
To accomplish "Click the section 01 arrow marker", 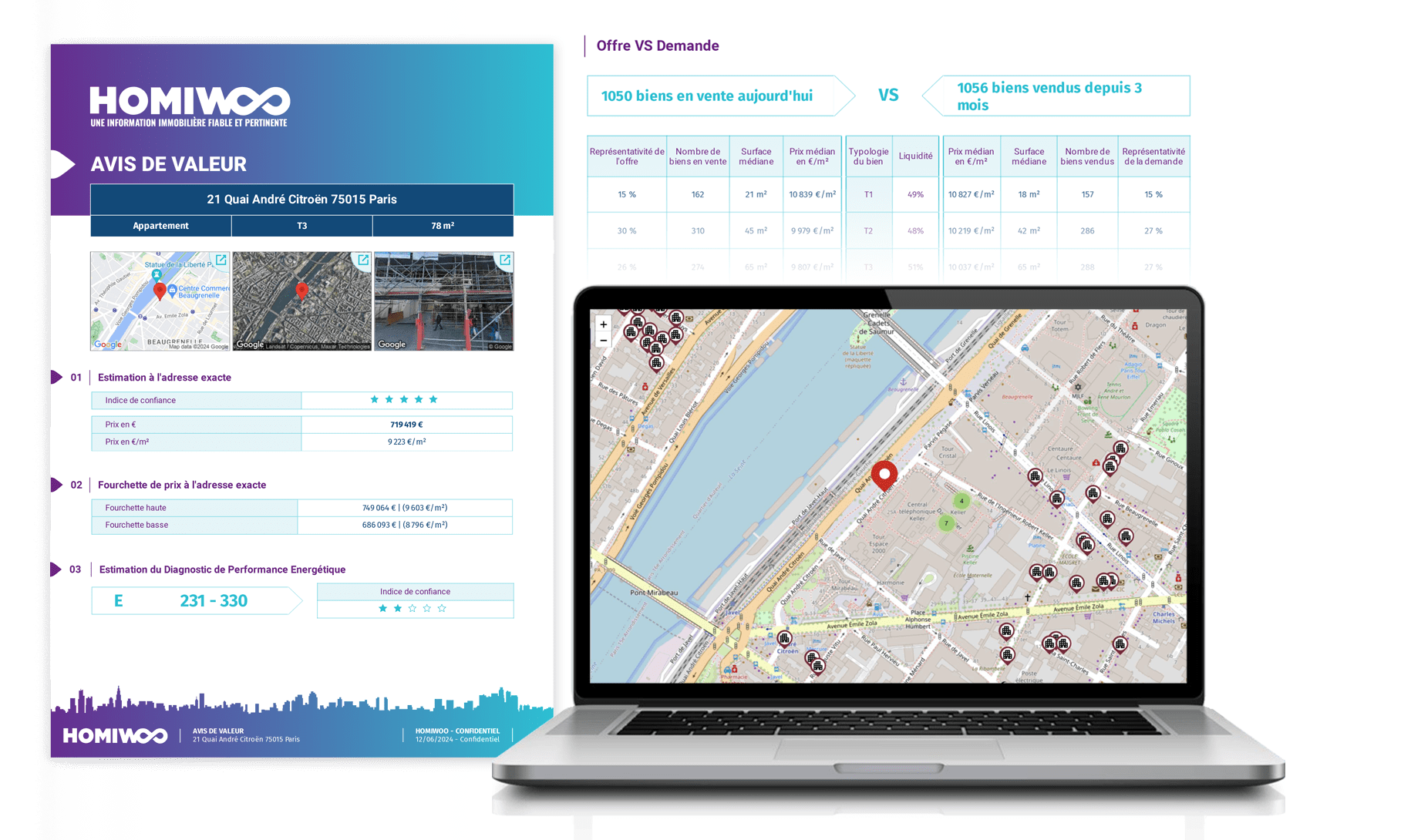I will point(56,377).
